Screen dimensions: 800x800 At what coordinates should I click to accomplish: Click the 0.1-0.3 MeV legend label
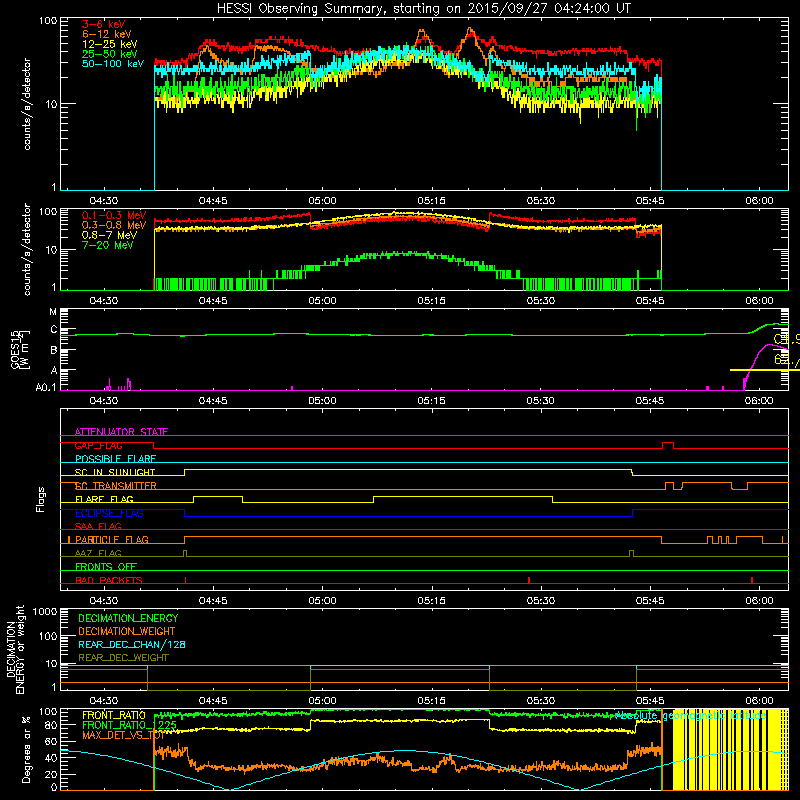click(x=114, y=215)
